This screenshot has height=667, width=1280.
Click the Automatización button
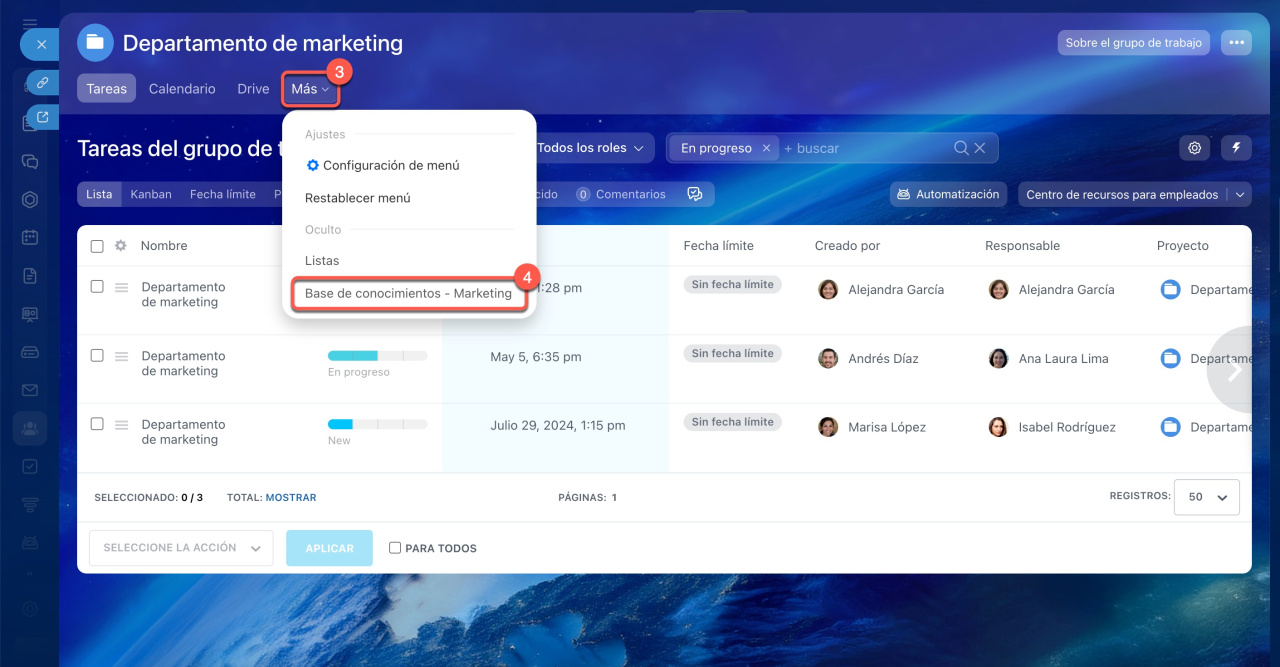[x=948, y=194]
